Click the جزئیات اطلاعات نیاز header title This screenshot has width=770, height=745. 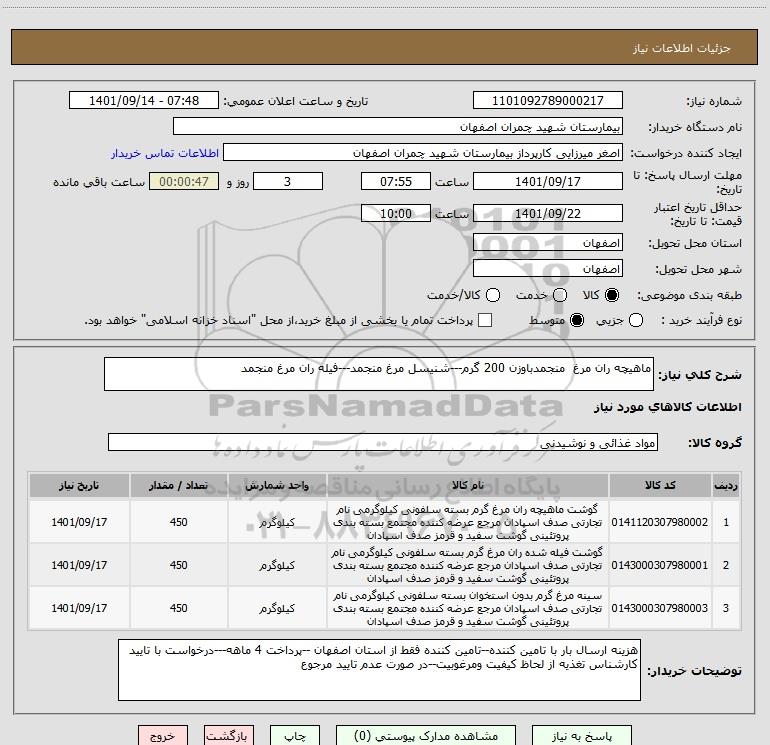[682, 48]
